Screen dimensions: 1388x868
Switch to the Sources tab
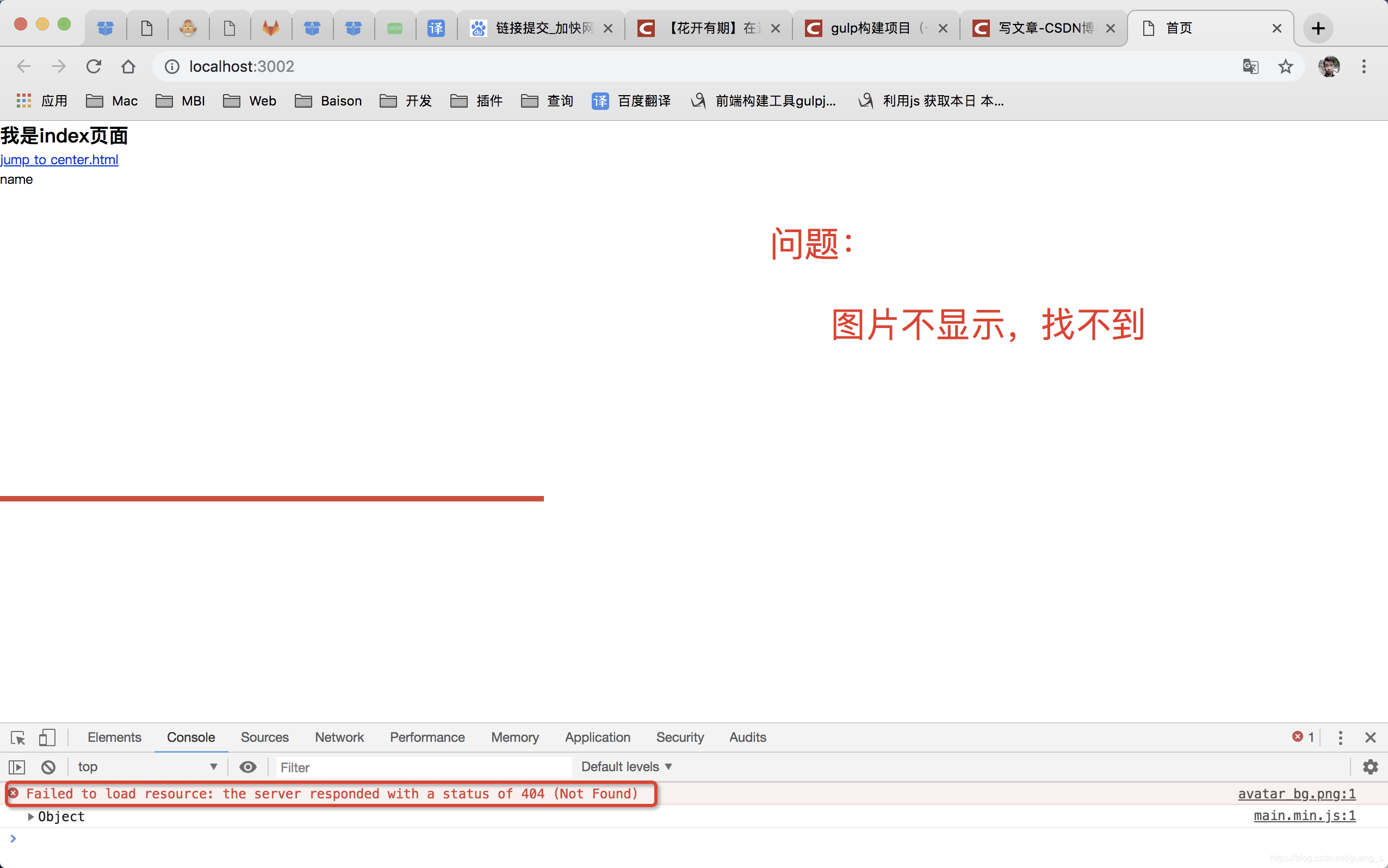coord(265,737)
